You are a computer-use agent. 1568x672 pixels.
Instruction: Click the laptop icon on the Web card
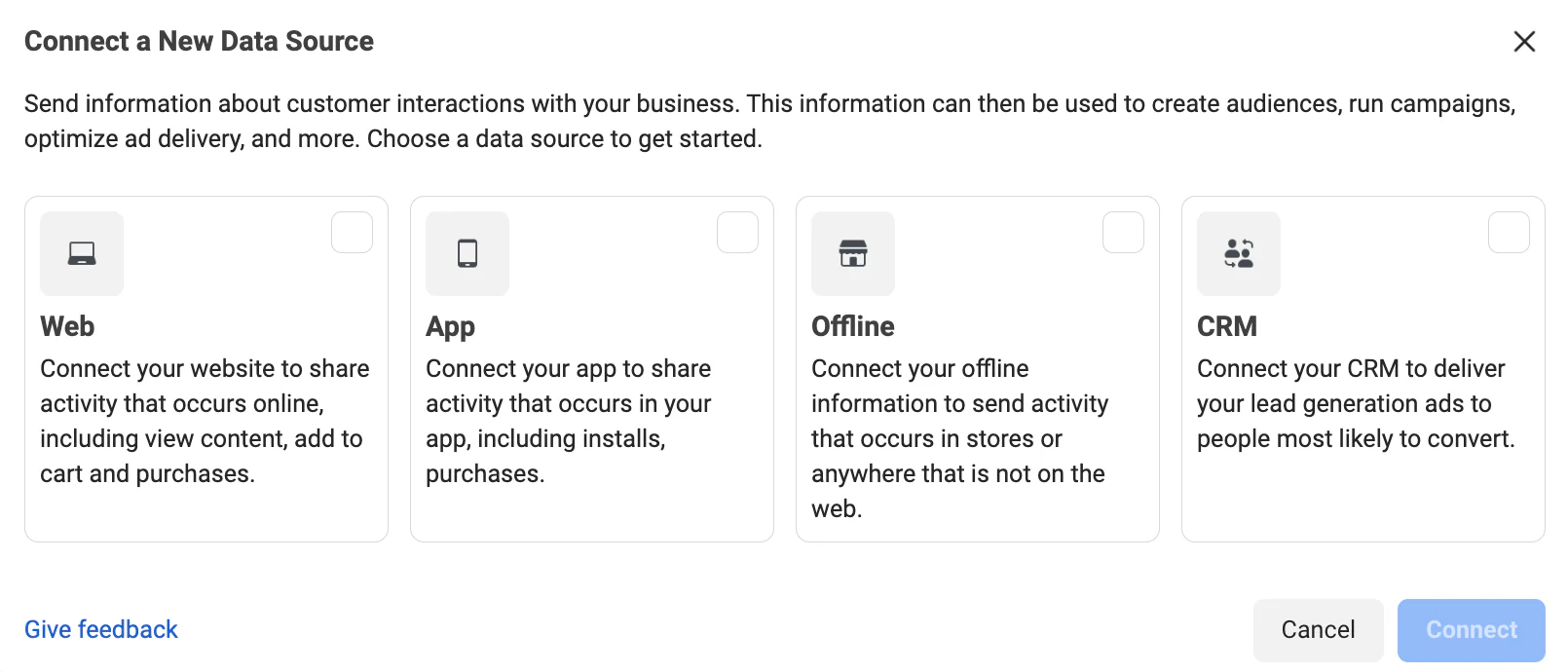coord(82,253)
